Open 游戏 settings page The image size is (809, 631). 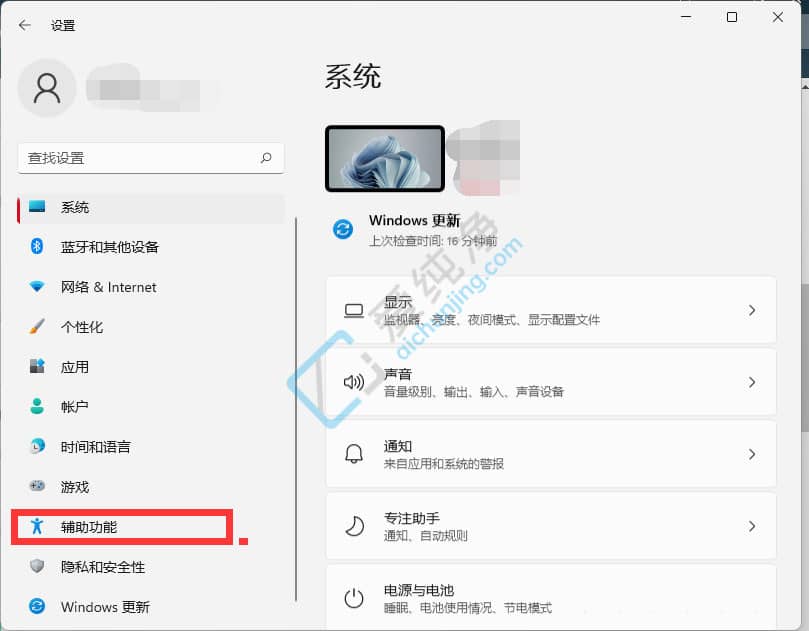click(x=151, y=487)
